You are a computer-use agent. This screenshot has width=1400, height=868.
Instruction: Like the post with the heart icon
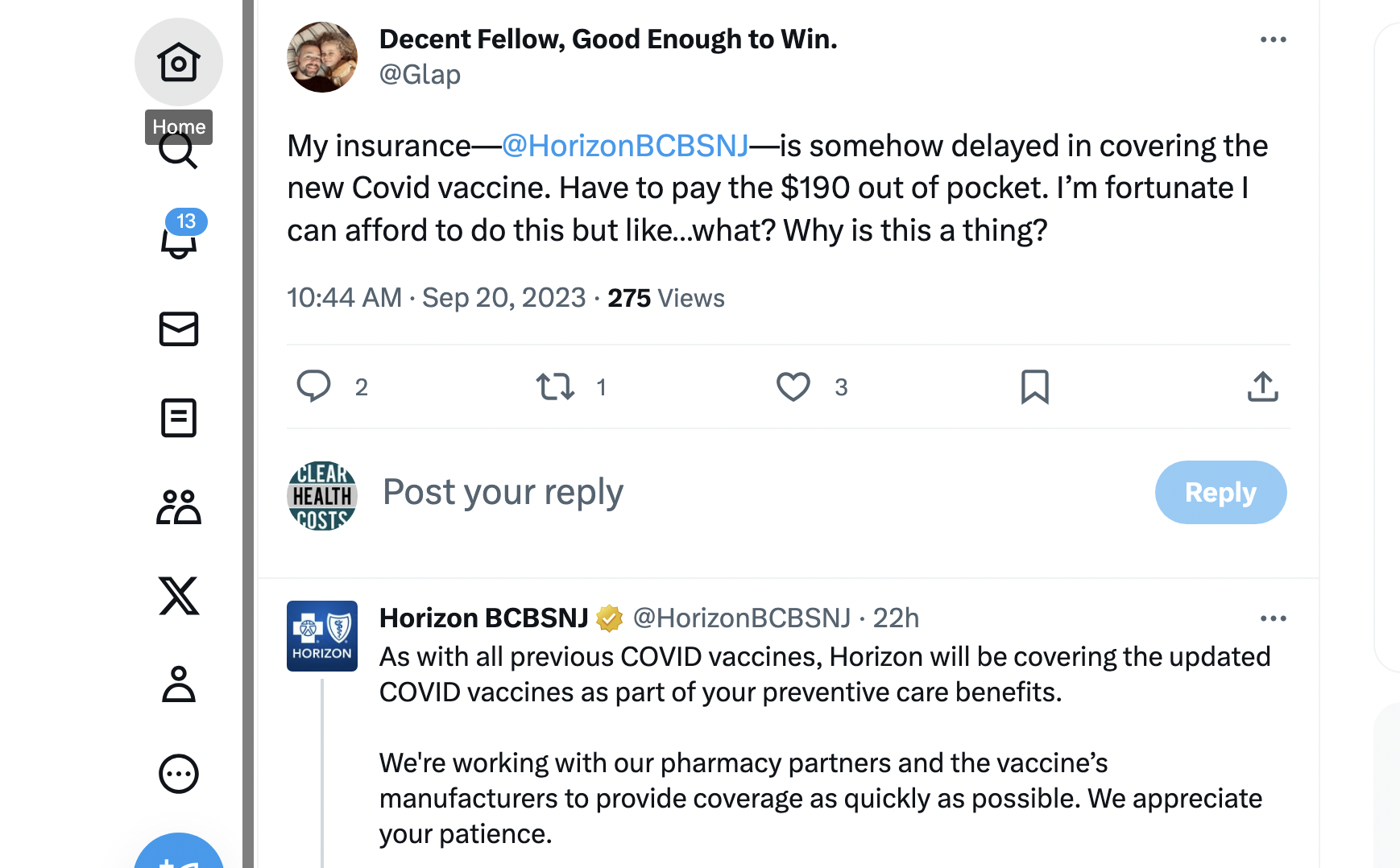tap(793, 386)
